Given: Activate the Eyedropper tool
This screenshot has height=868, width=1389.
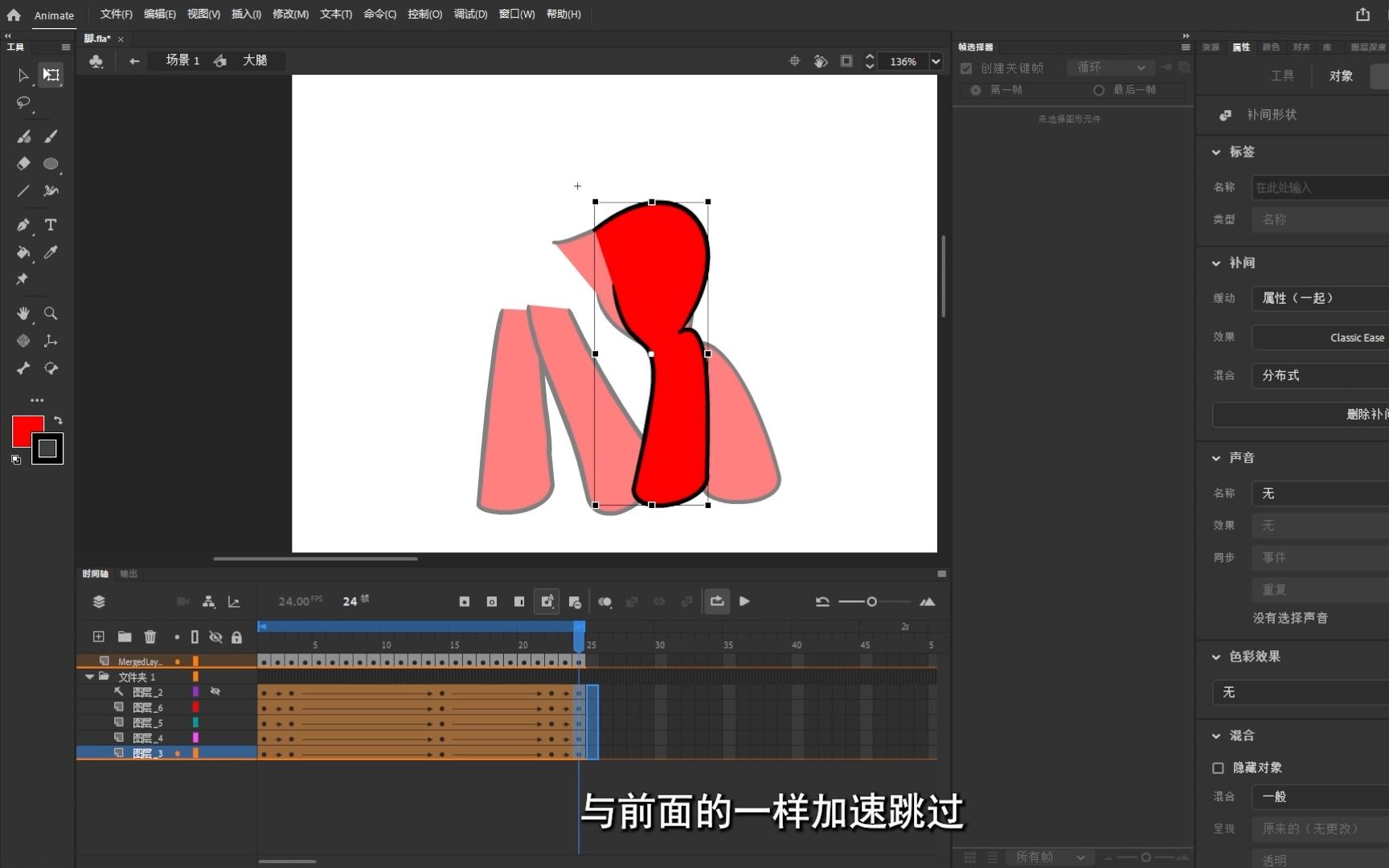Looking at the screenshot, I should point(51,252).
